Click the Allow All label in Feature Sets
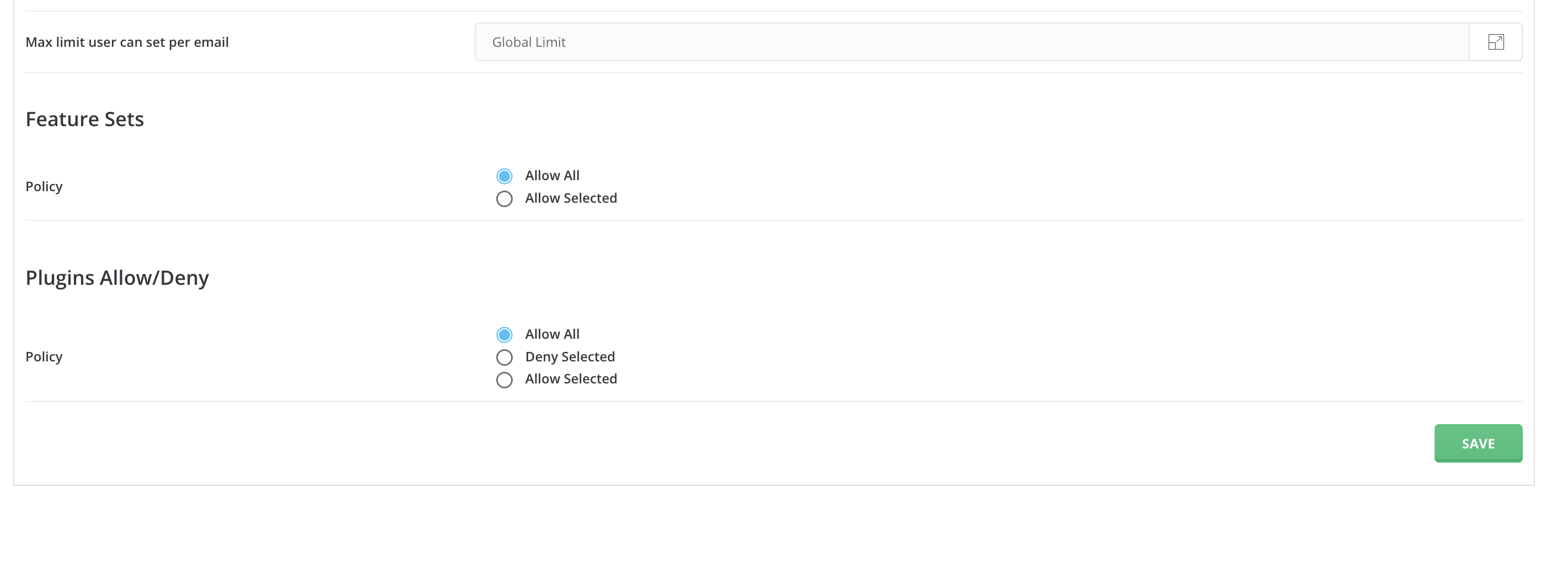The height and width of the screenshot is (563, 1568). click(552, 176)
